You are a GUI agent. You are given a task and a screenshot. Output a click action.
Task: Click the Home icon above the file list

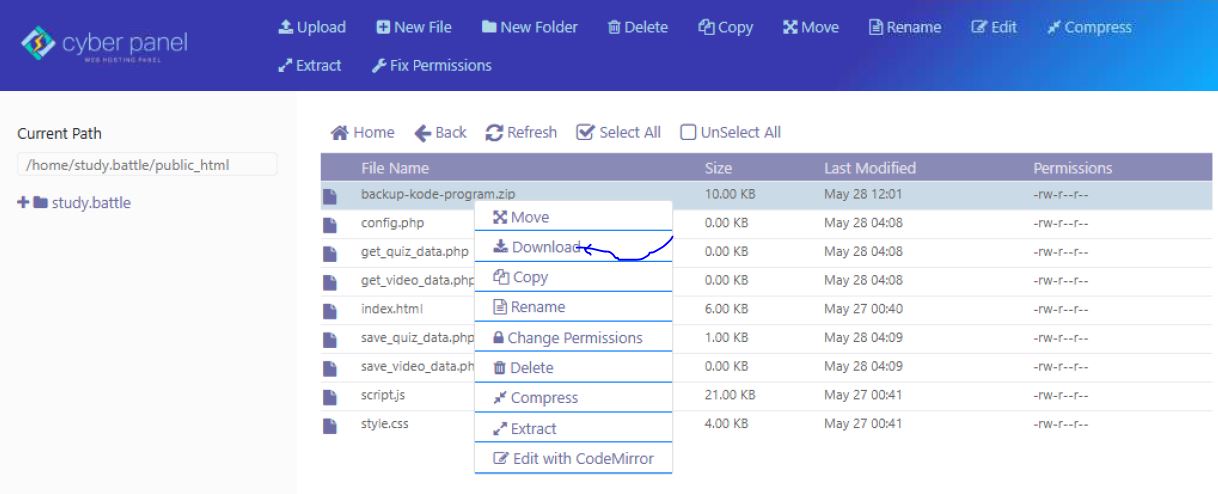click(x=340, y=133)
